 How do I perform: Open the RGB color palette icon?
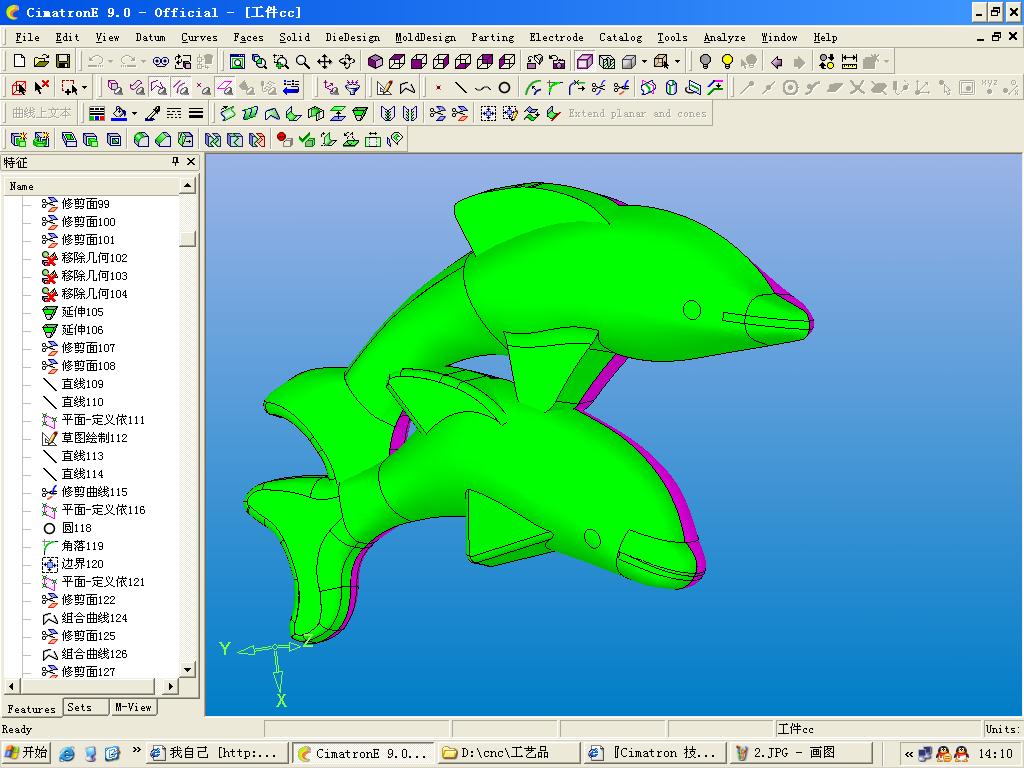coord(97,113)
